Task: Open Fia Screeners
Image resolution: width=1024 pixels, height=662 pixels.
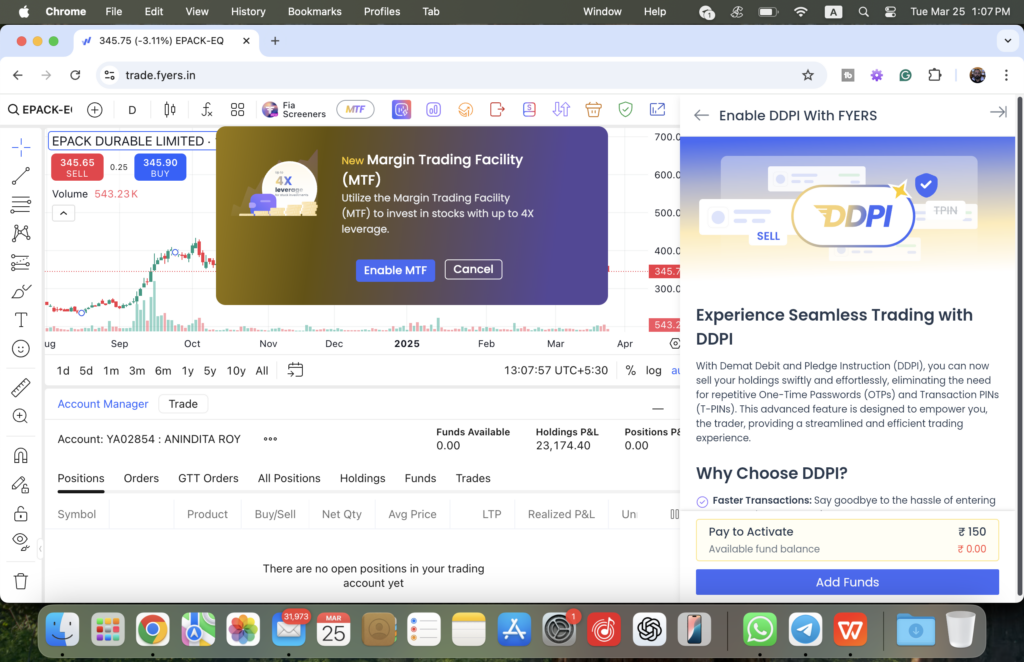Action: [294, 110]
